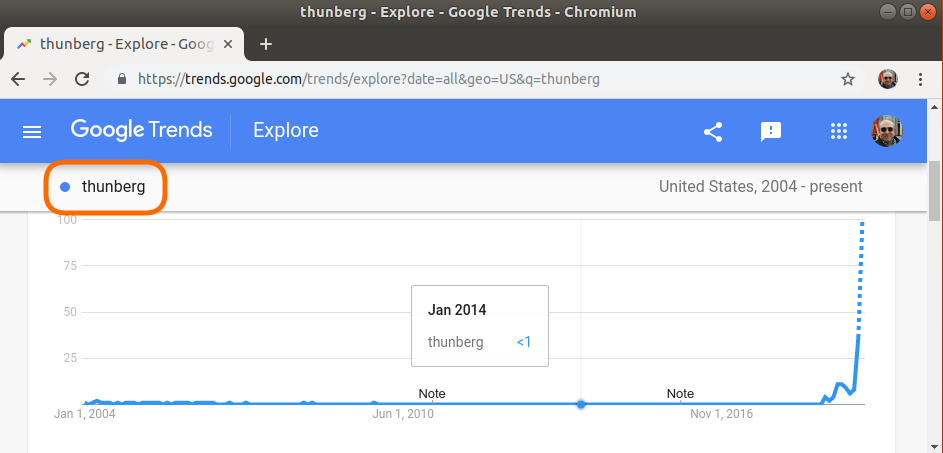
Task: Bookmark this page with the star
Action: coord(847,79)
